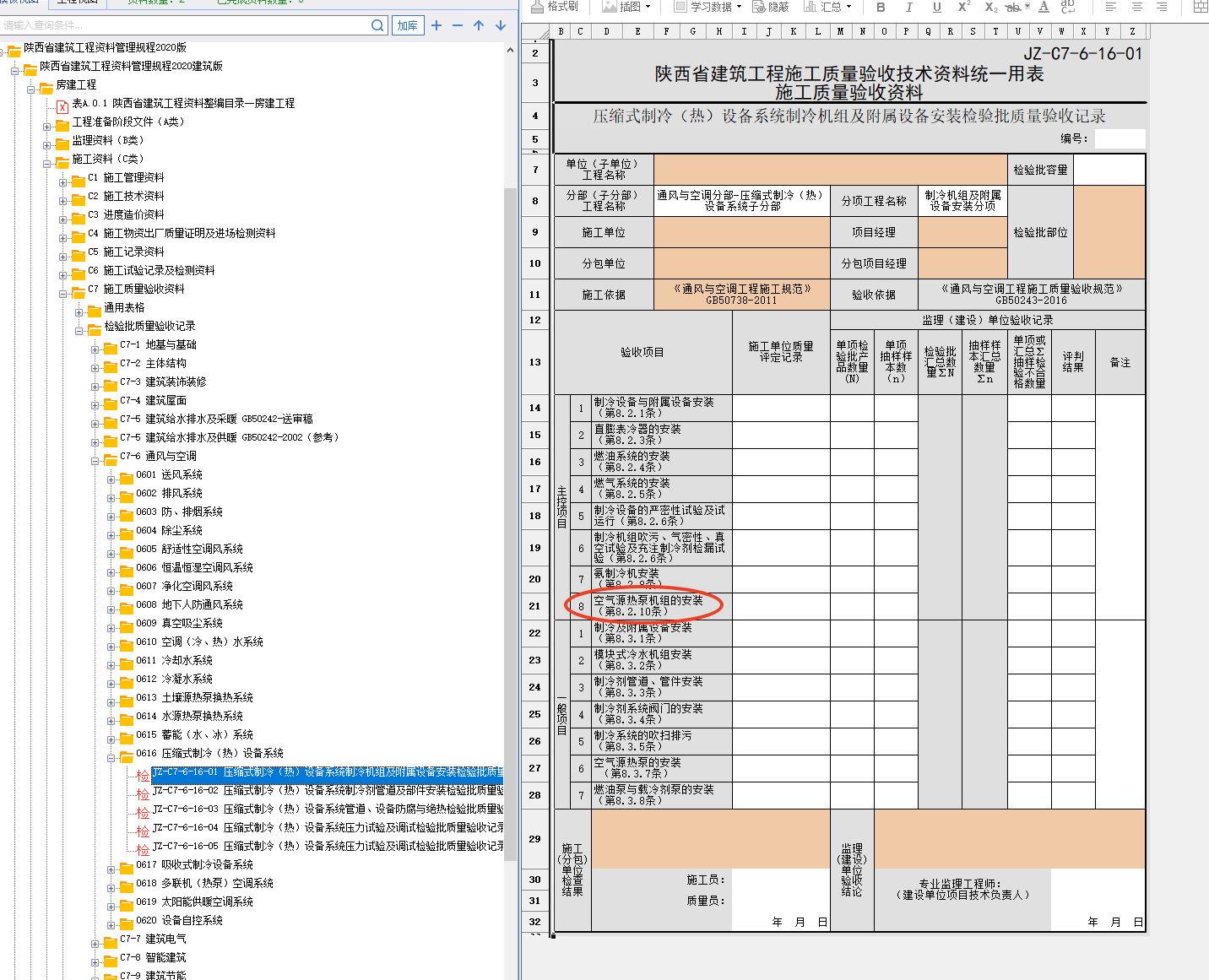Click the 加库 button
The height and width of the screenshot is (980, 1209).
click(407, 25)
